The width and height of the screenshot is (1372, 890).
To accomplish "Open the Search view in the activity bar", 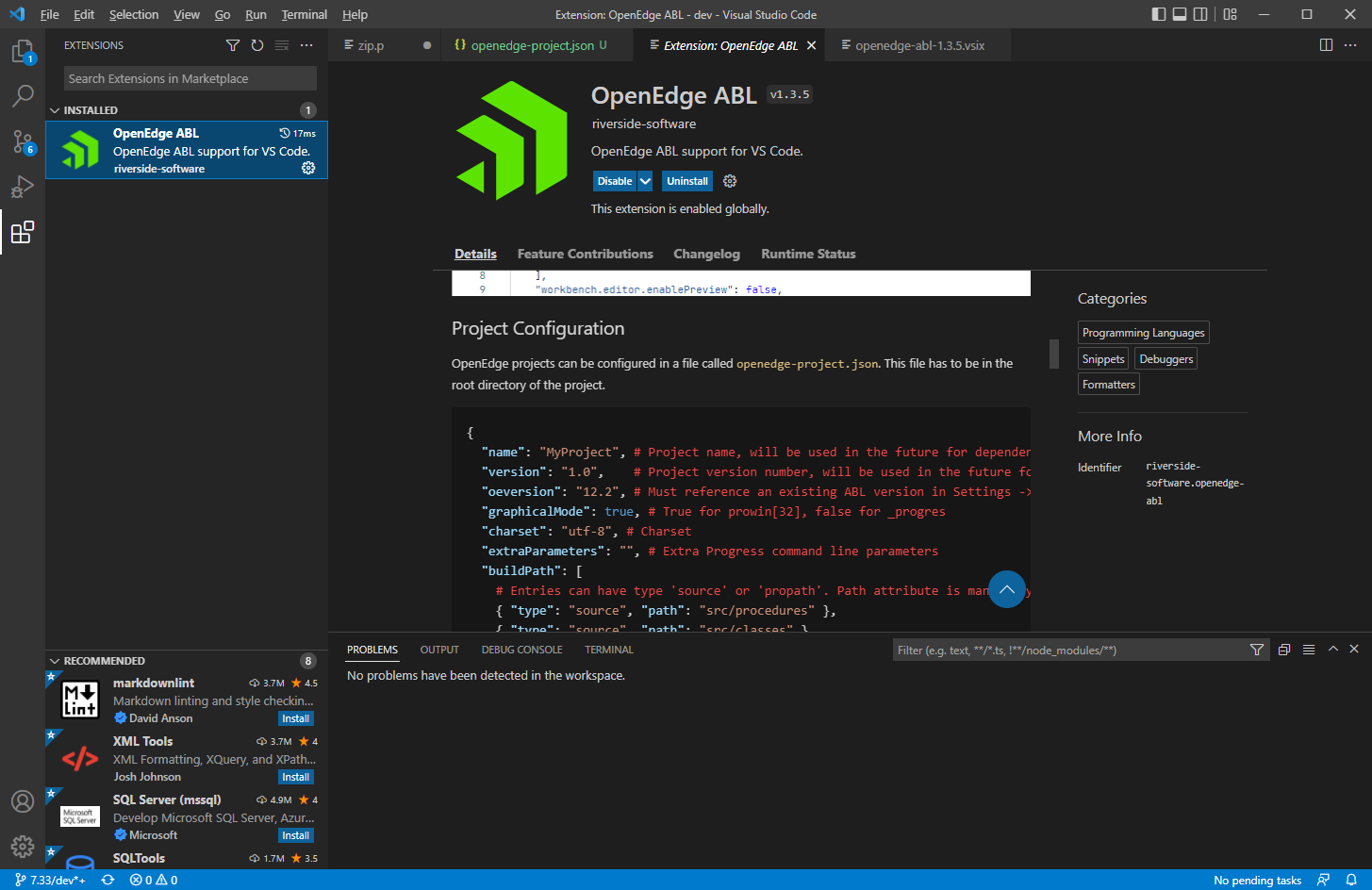I will (23, 95).
